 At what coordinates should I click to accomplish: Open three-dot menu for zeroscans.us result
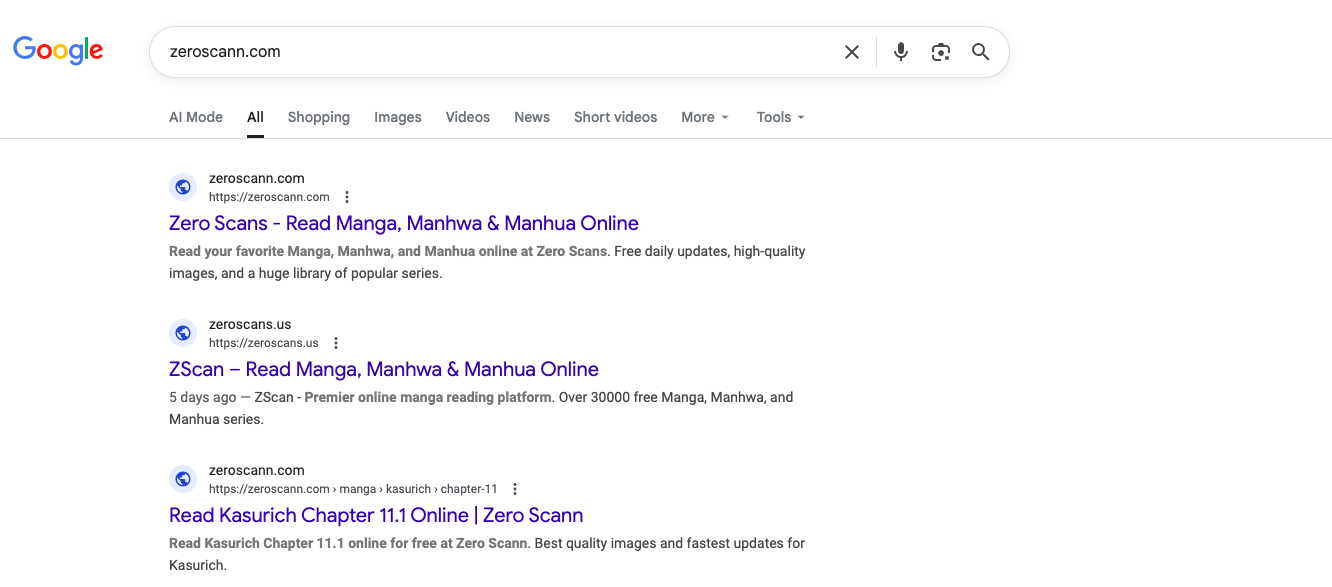[x=336, y=343]
